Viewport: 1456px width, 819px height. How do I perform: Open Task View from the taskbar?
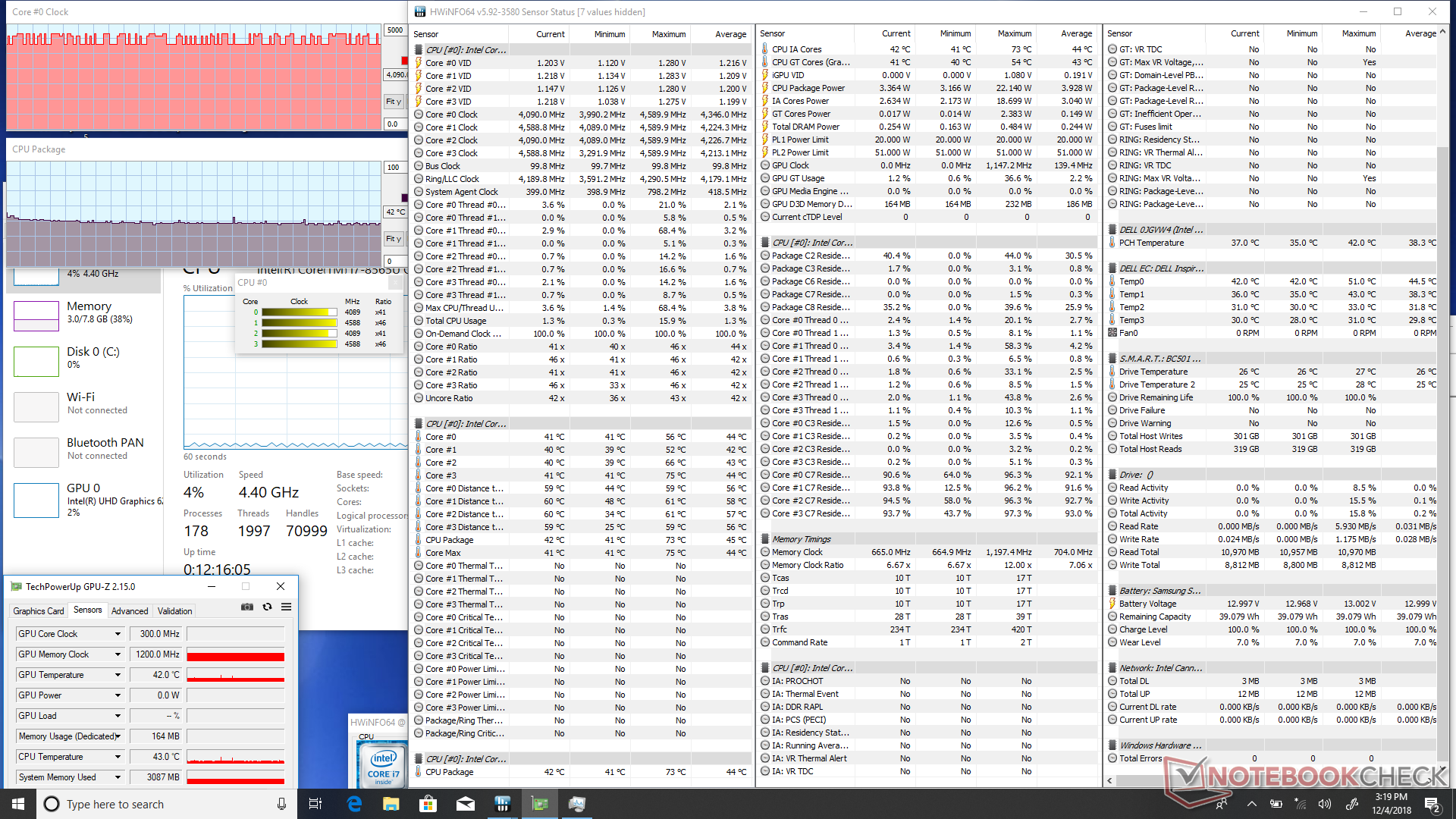[x=315, y=804]
